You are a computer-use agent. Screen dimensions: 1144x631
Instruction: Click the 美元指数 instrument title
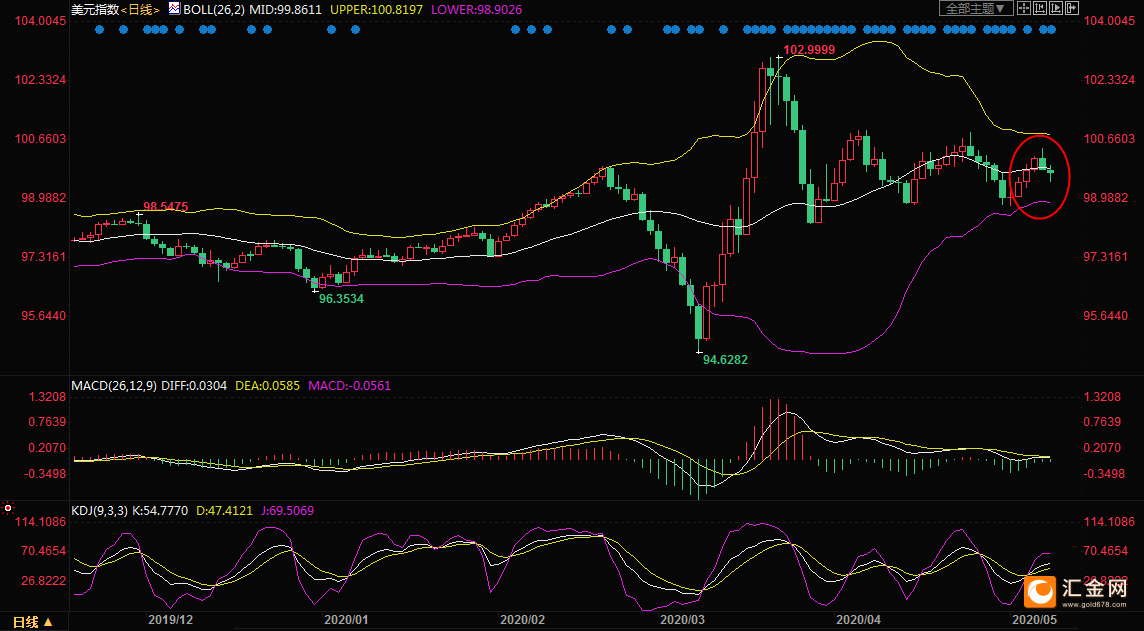(95, 9)
